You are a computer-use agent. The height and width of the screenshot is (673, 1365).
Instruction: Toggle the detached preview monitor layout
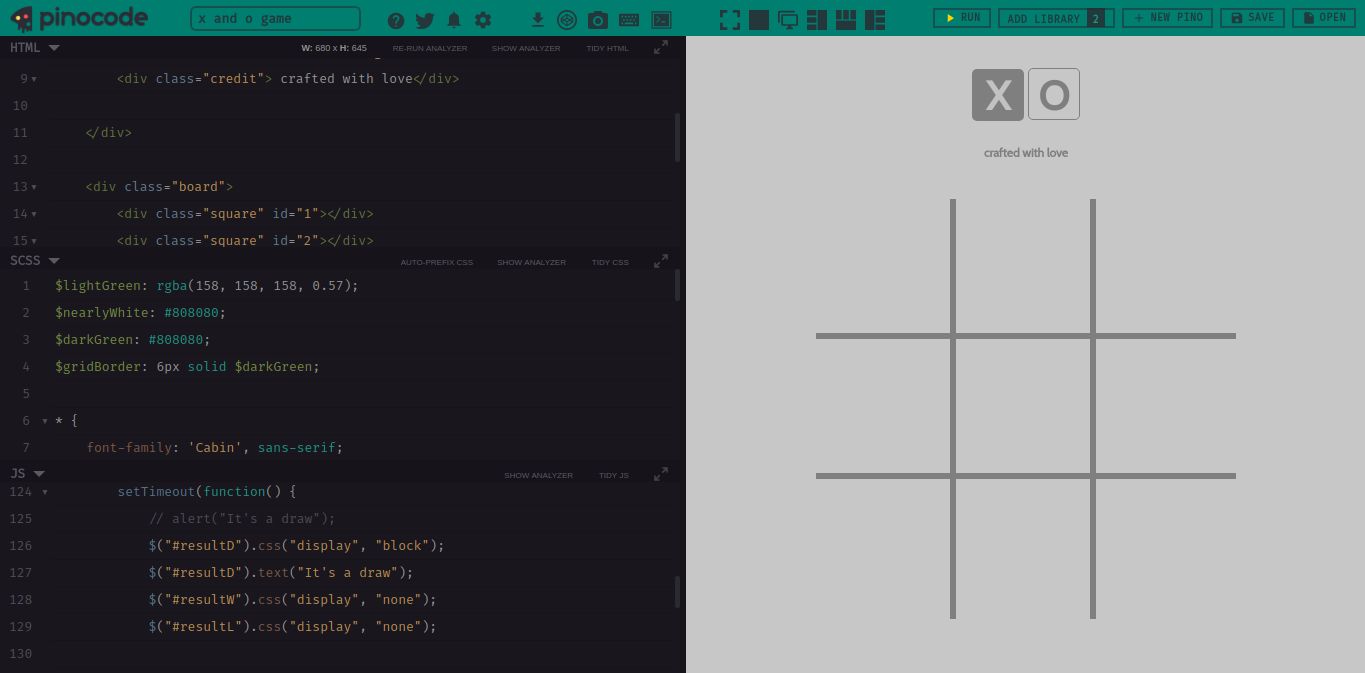[788, 19]
